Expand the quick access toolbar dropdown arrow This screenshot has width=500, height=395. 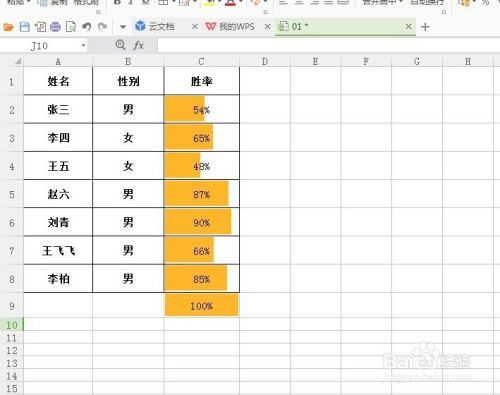click(x=123, y=27)
